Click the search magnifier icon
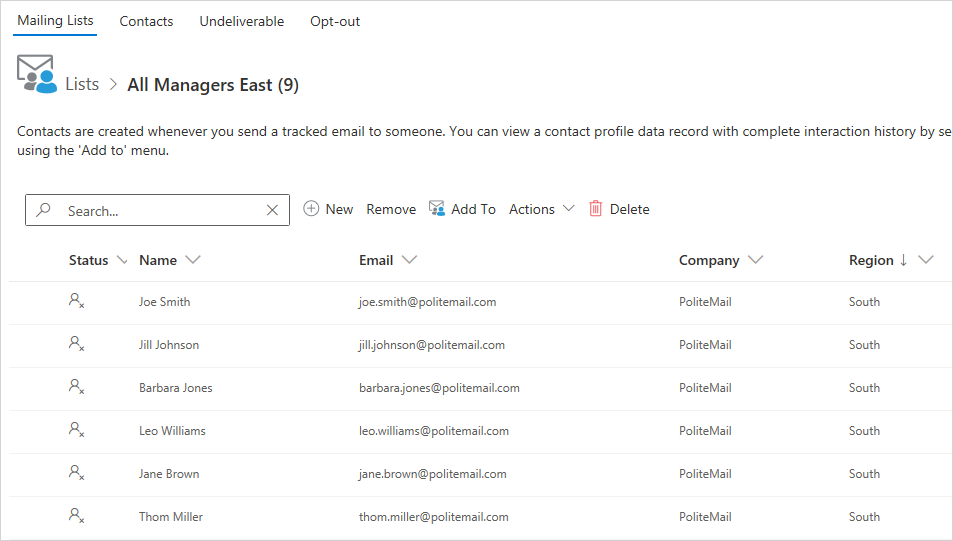Screen dimensions: 953x541 tap(43, 210)
